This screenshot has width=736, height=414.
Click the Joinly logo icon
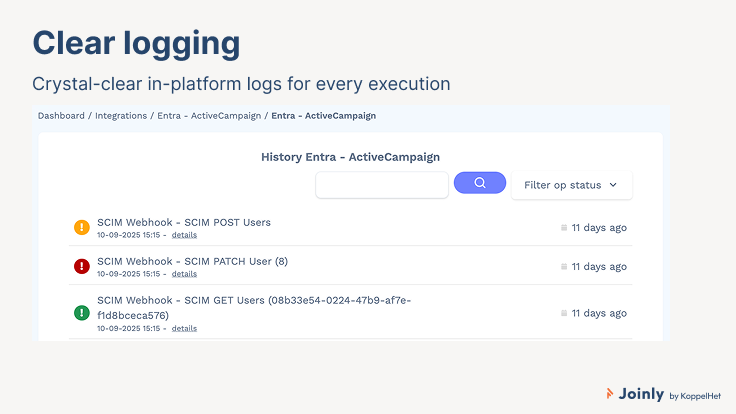(x=610, y=393)
